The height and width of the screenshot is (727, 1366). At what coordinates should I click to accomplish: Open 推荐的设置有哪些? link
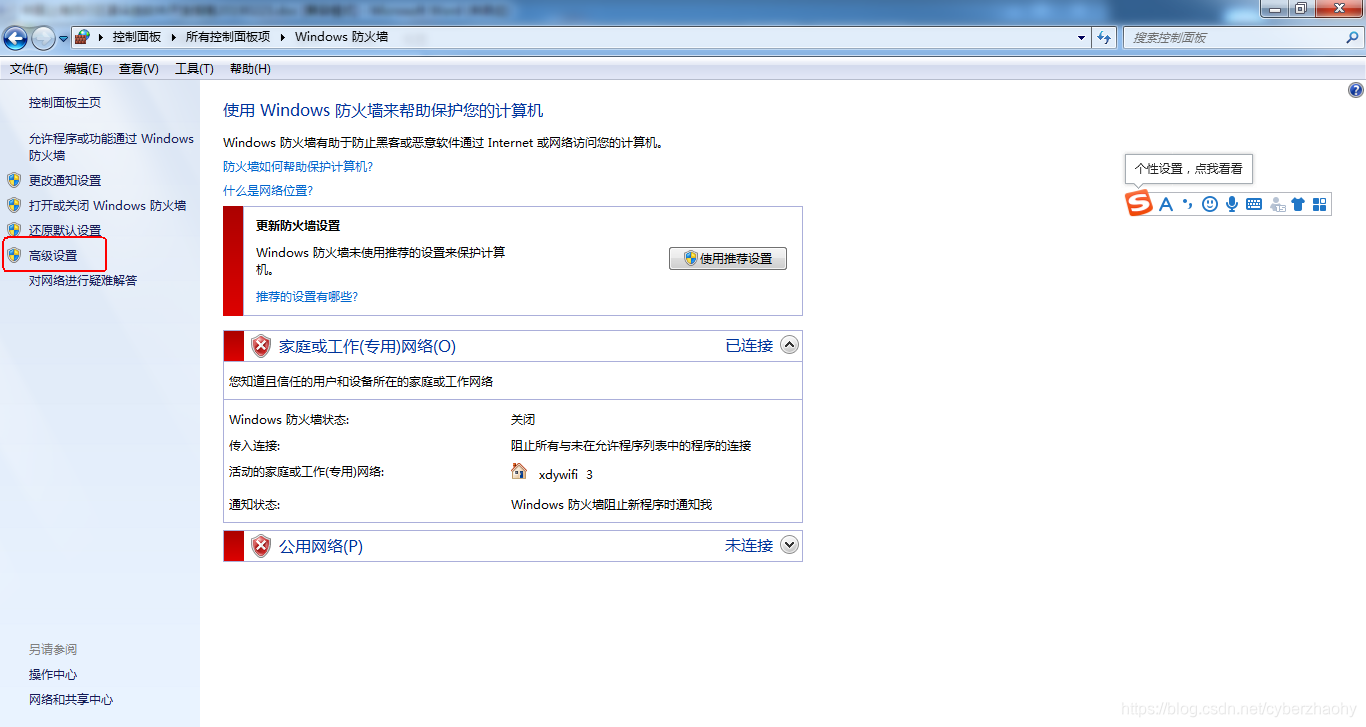pyautogui.click(x=307, y=297)
